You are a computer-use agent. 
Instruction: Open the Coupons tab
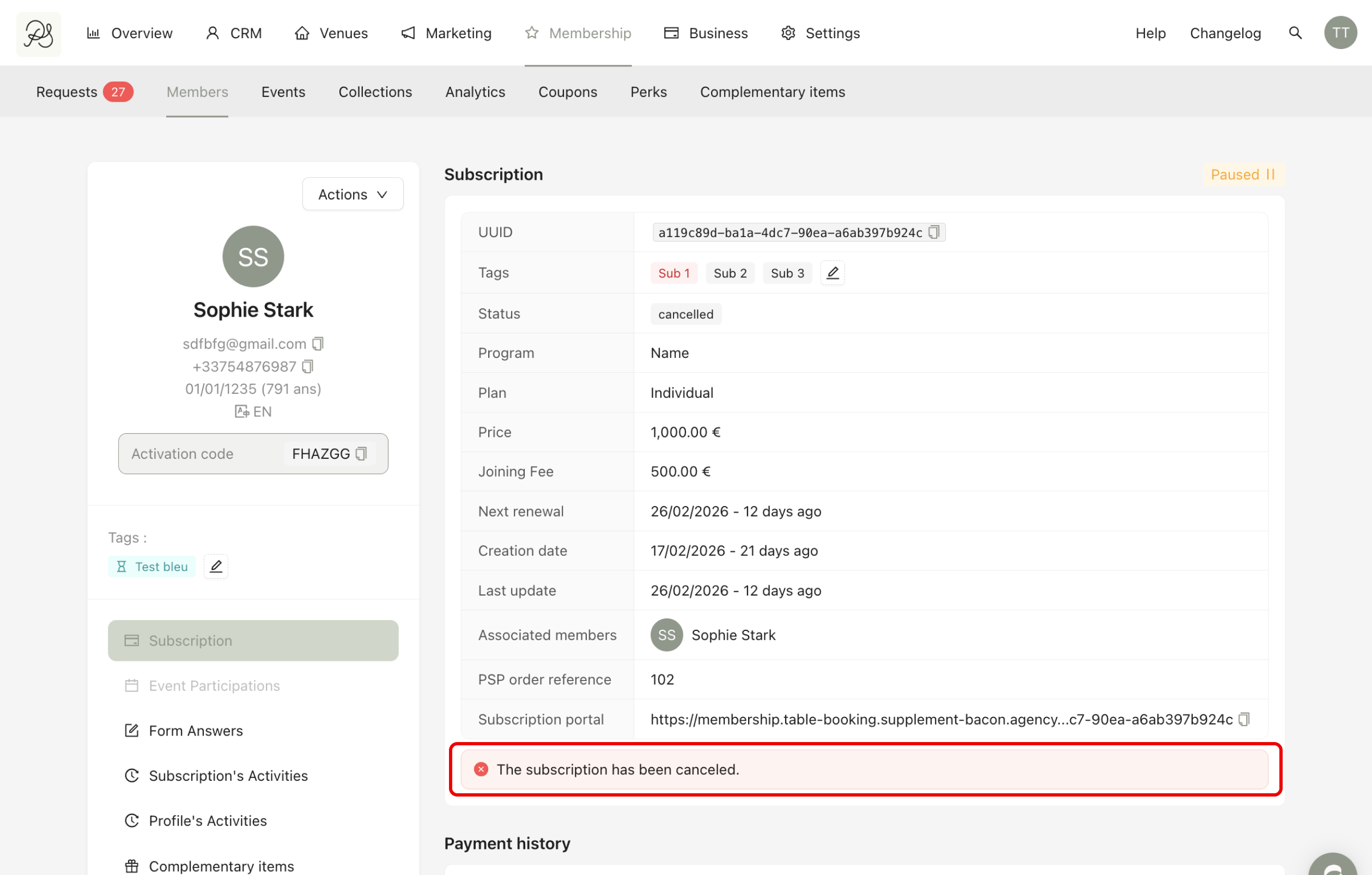click(567, 92)
